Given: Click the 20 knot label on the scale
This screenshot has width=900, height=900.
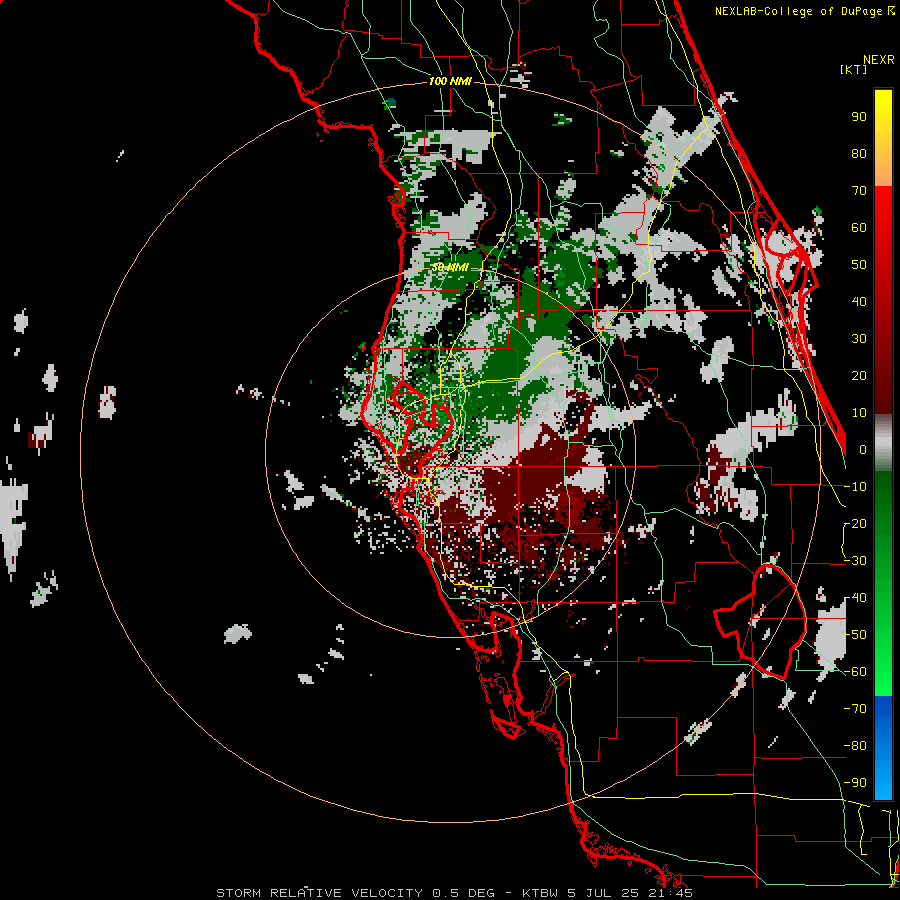Looking at the screenshot, I should [x=859, y=376].
